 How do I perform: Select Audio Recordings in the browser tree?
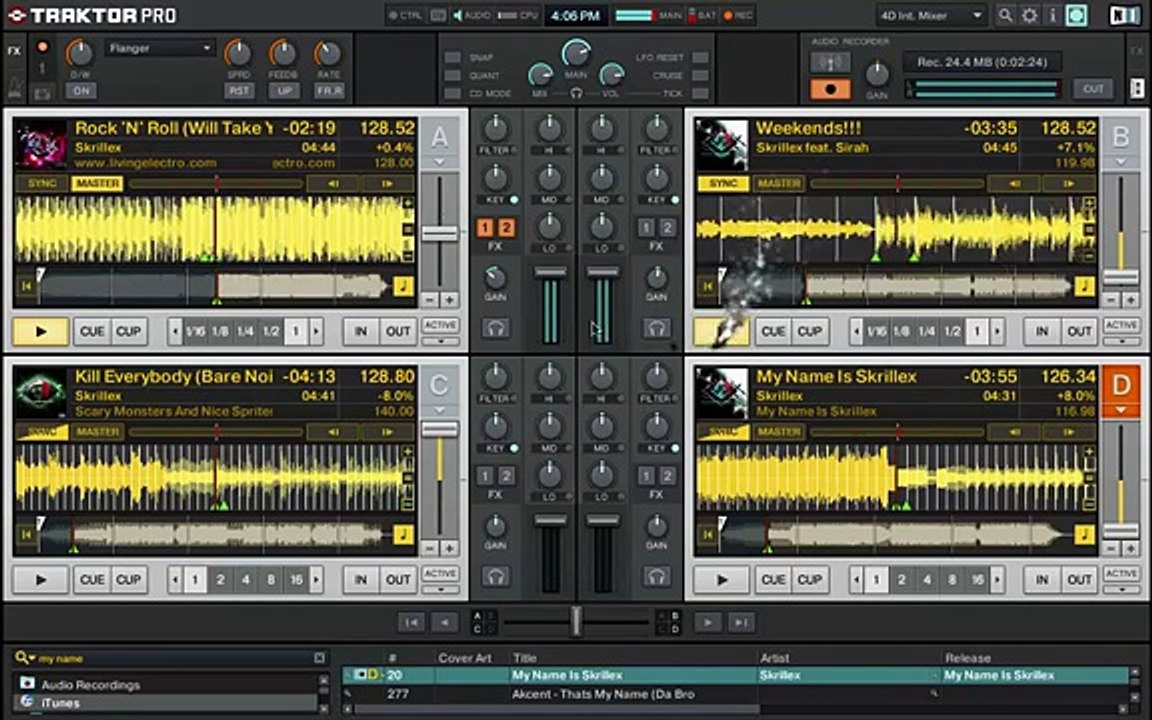coord(90,685)
